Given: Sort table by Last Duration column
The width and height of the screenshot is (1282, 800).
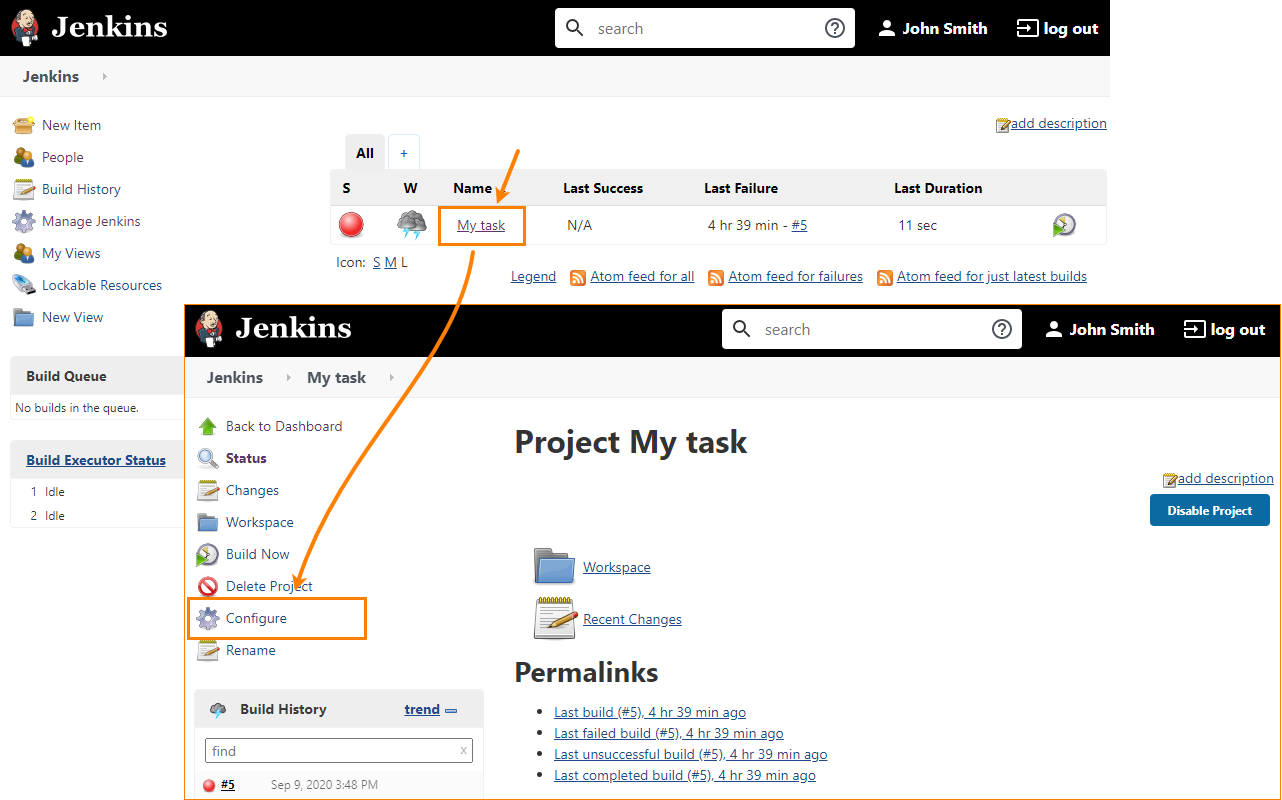Looking at the screenshot, I should click(938, 188).
